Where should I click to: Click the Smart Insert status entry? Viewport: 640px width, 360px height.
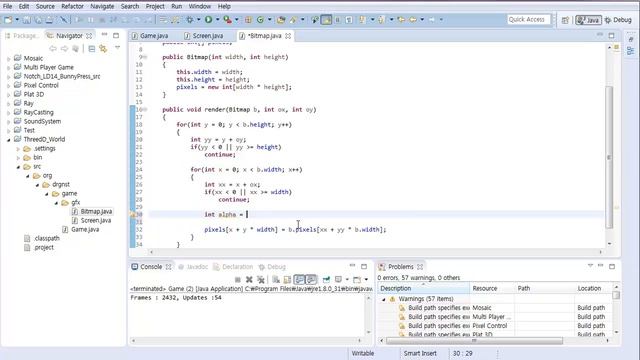(420, 353)
